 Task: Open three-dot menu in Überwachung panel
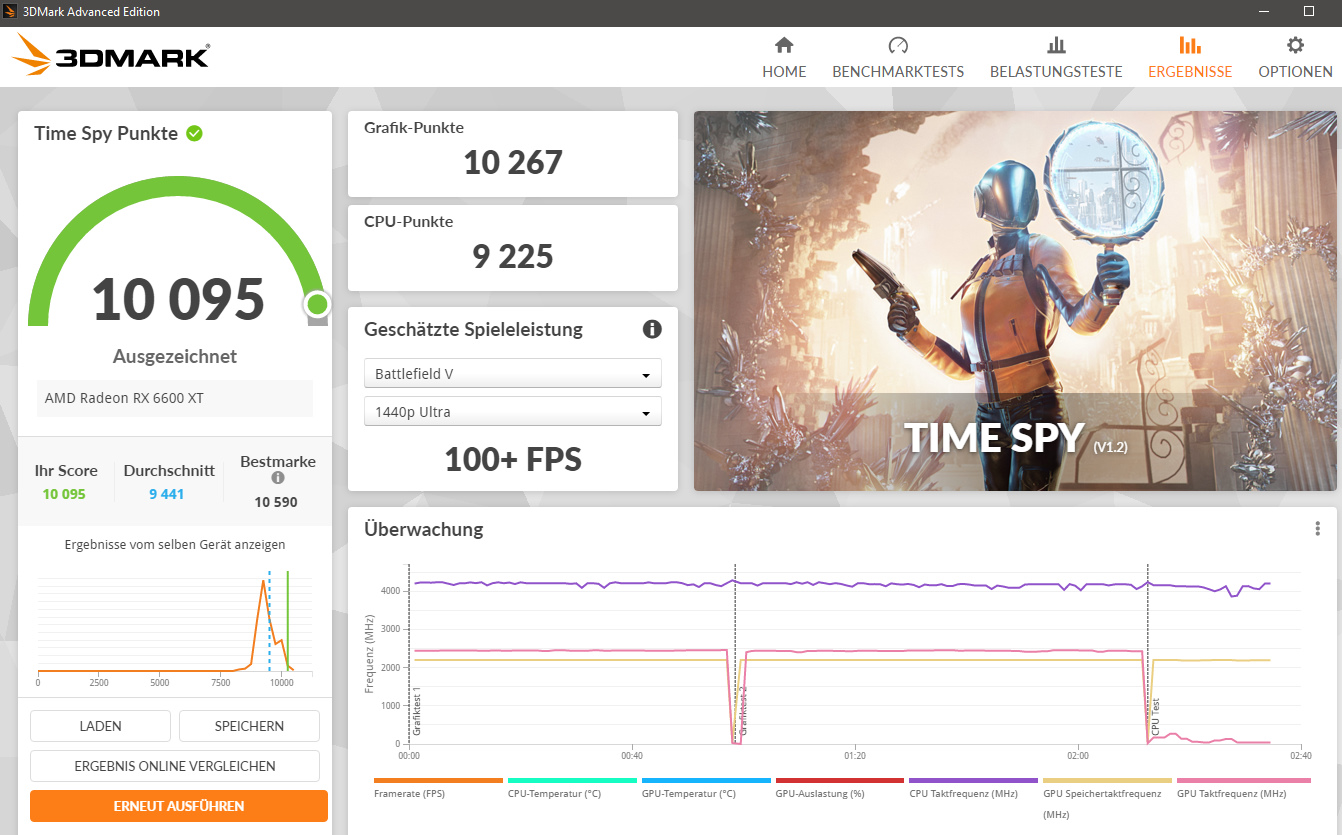click(x=1318, y=529)
